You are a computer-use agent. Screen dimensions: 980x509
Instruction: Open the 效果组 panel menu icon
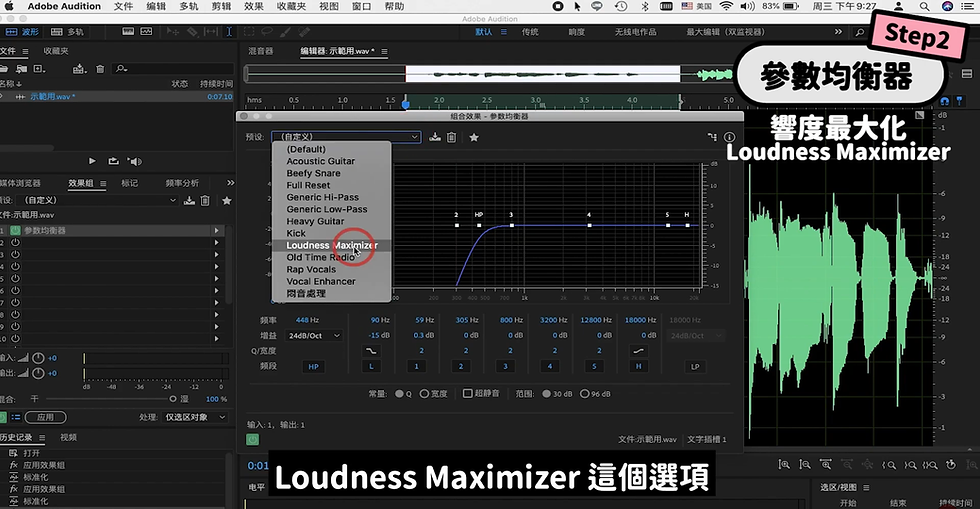coord(103,183)
